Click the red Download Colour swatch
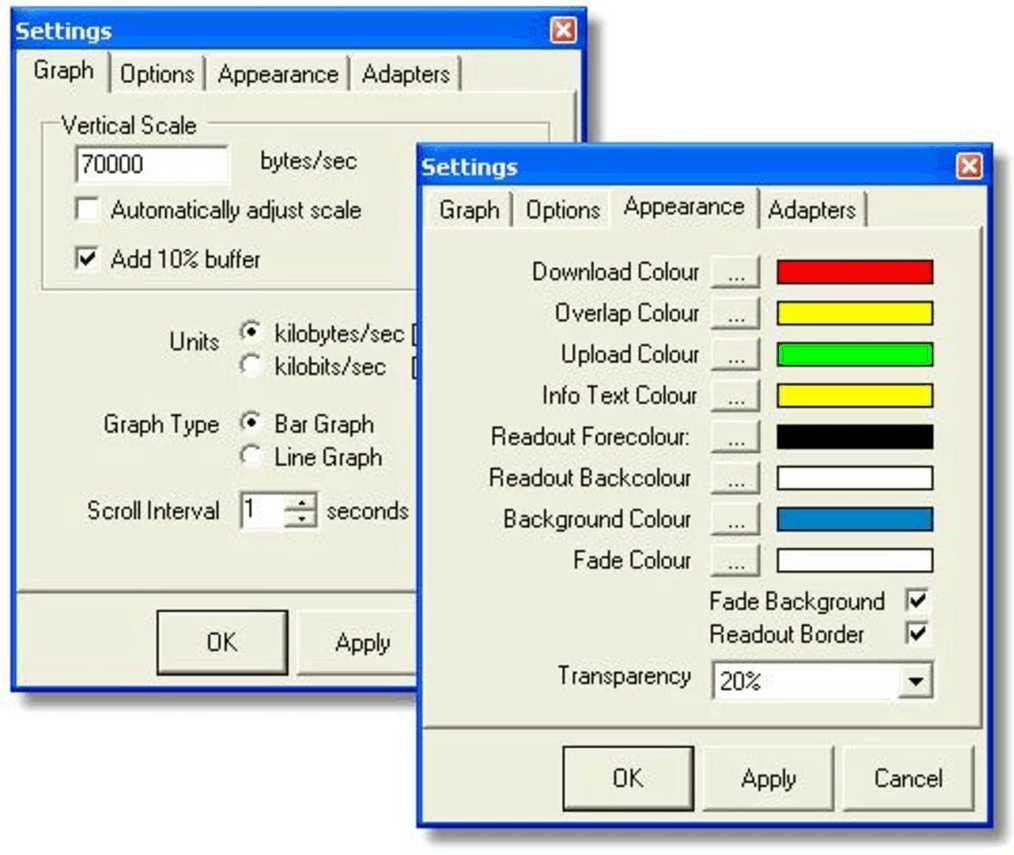The width and height of the screenshot is (1014, 855). pos(854,272)
